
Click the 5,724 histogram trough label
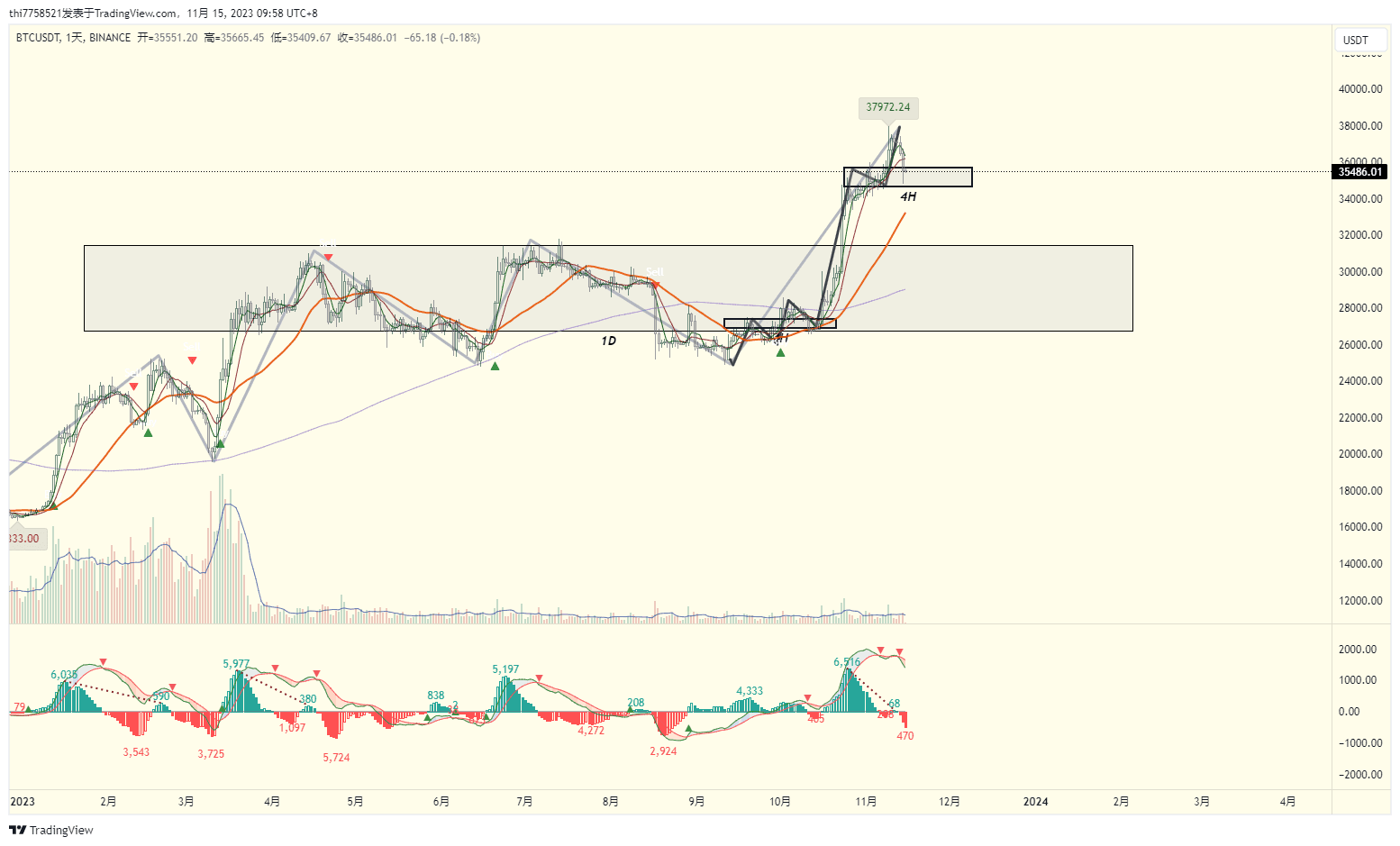[x=336, y=758]
